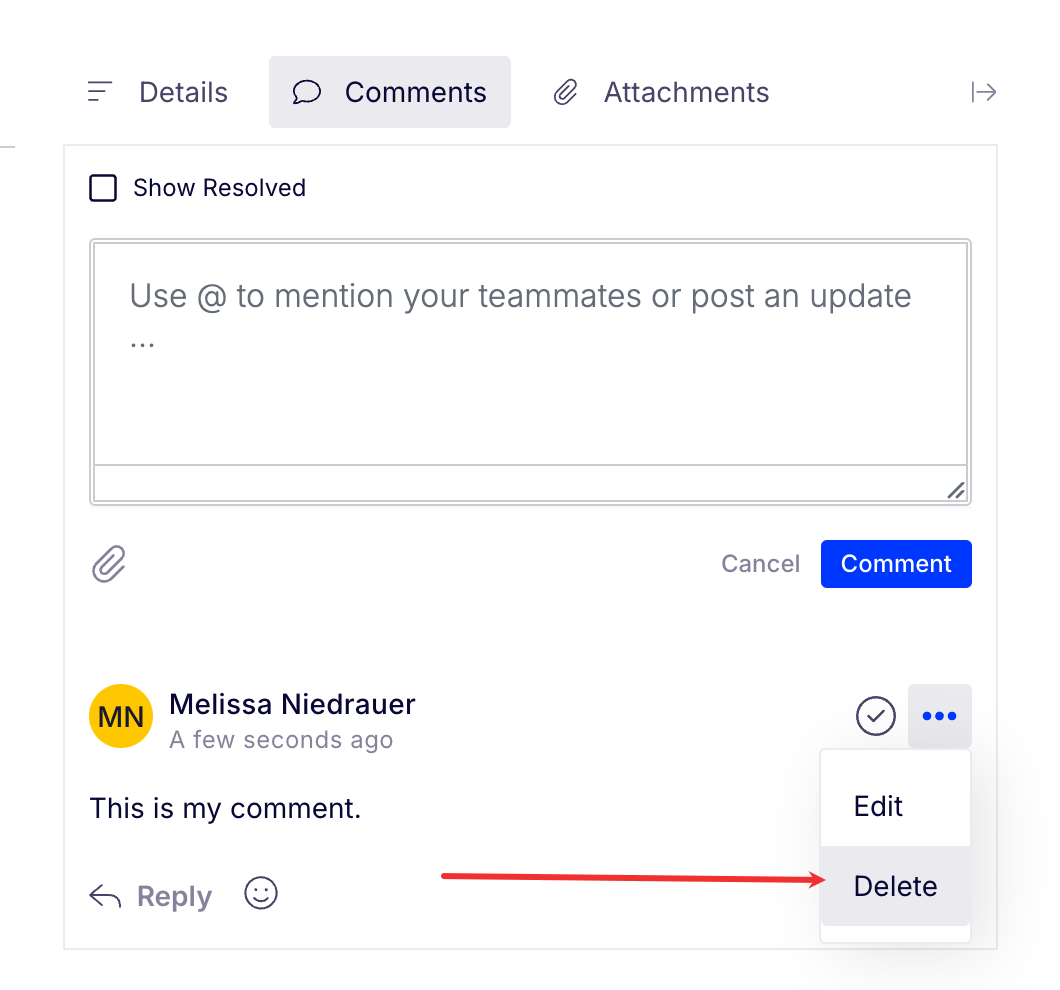Click the Attachments paperclip tab icon
This screenshot has width=1060, height=990.
pyautogui.click(x=566, y=92)
